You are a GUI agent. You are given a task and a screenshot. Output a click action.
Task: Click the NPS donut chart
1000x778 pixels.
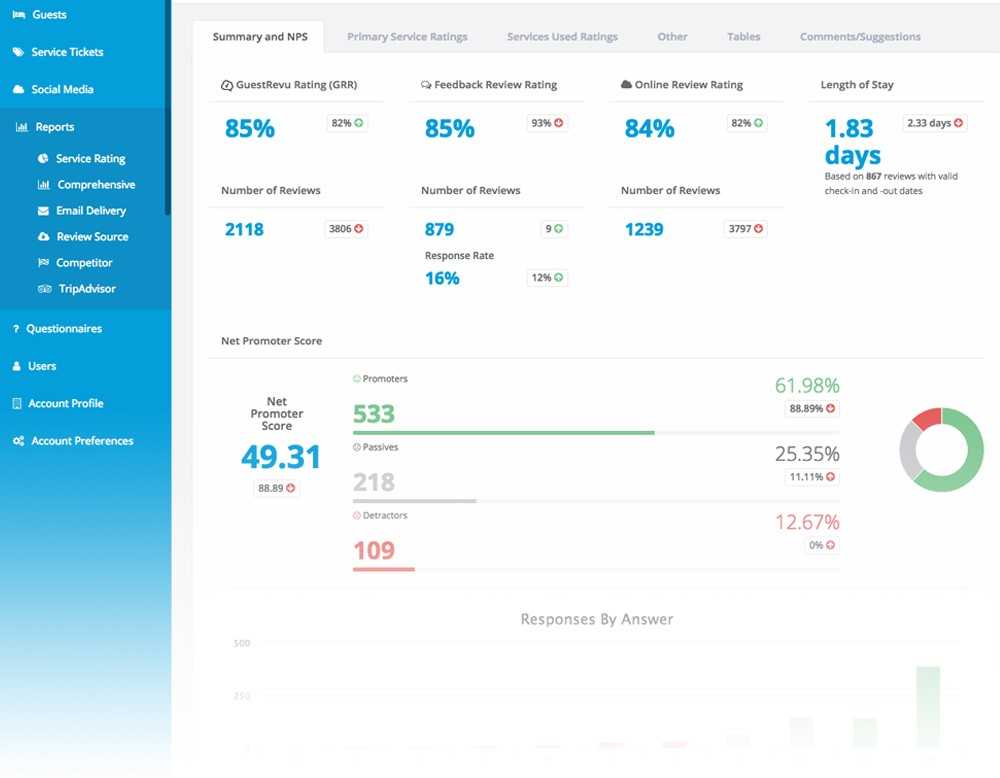pos(941,449)
